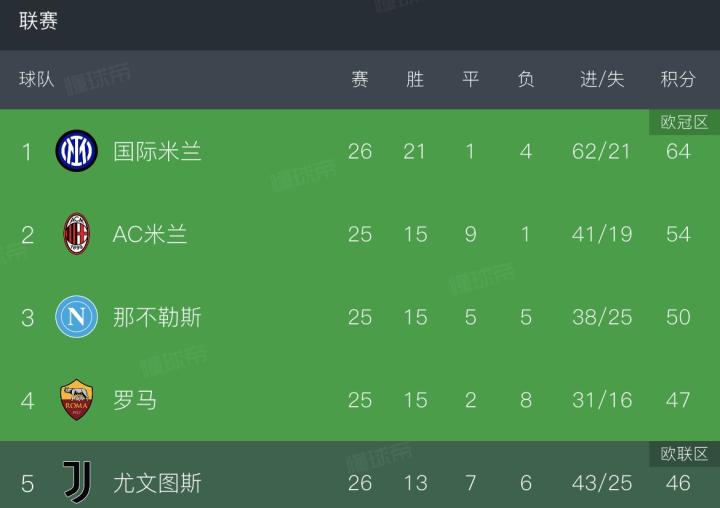Open the 国际米兰 team page
720x508 pixels.
coord(157,151)
